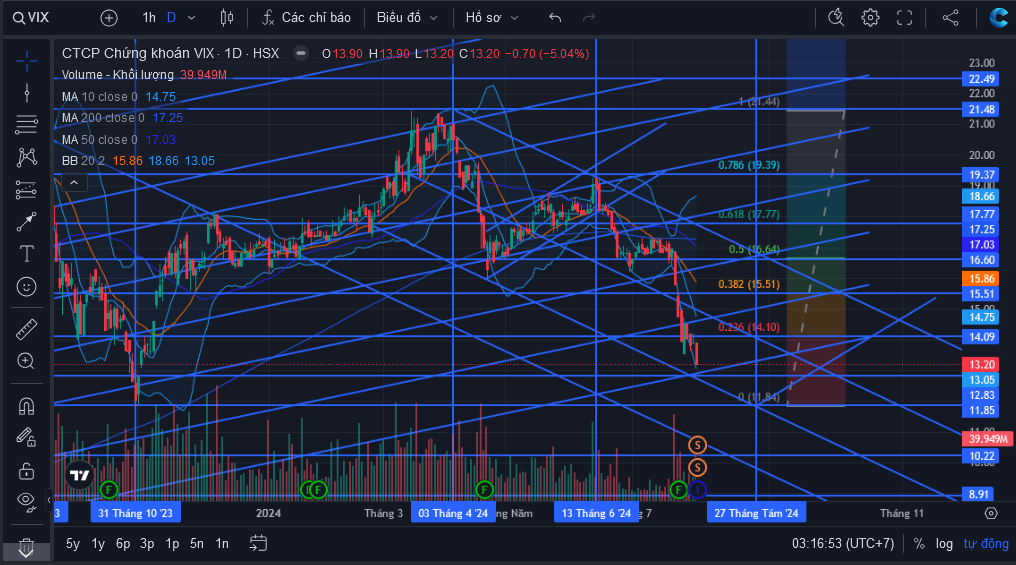Open the blue C profile logo
This screenshot has width=1016, height=565.
click(x=999, y=17)
